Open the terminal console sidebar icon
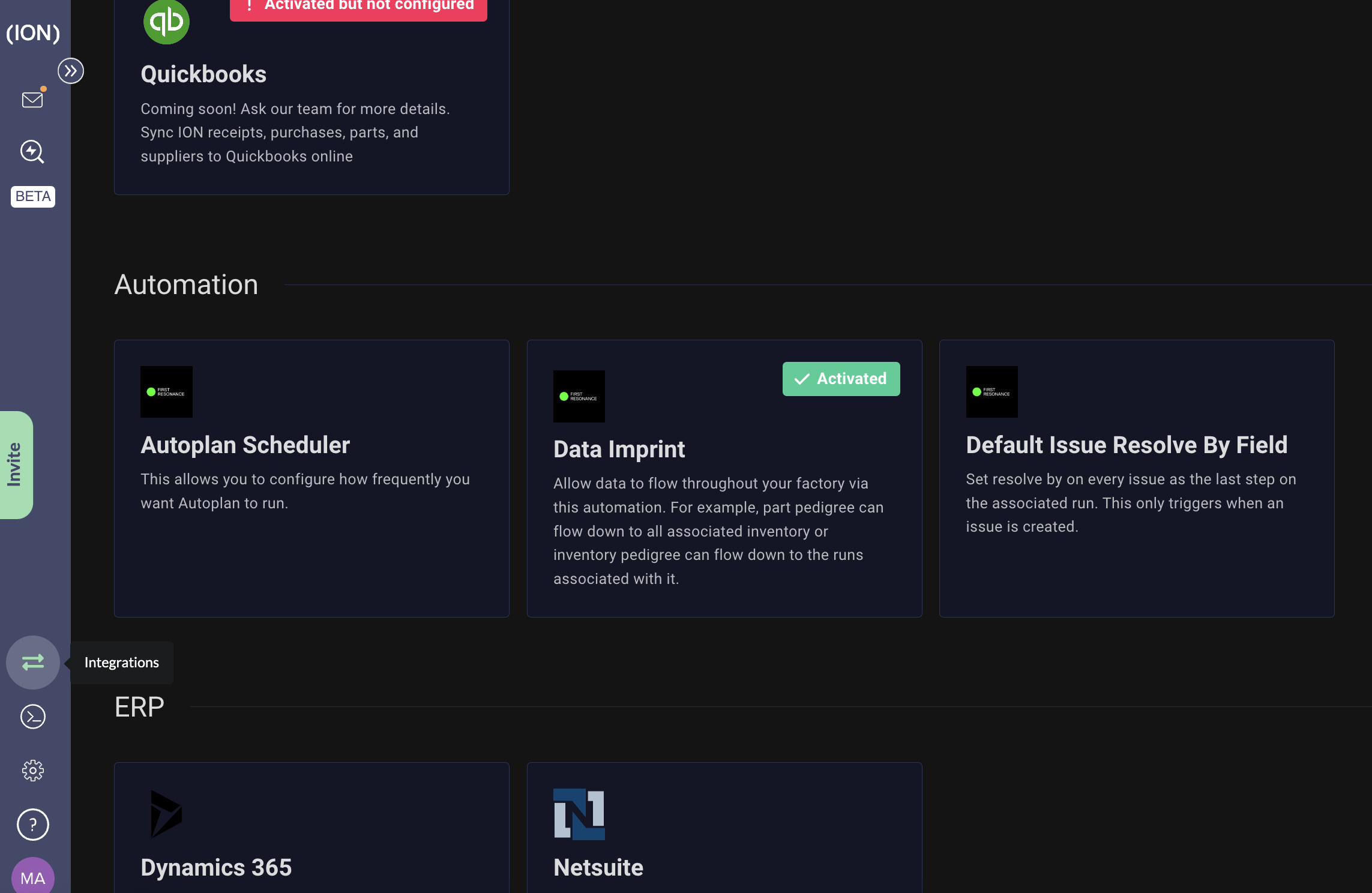The width and height of the screenshot is (1372, 893). (x=33, y=717)
